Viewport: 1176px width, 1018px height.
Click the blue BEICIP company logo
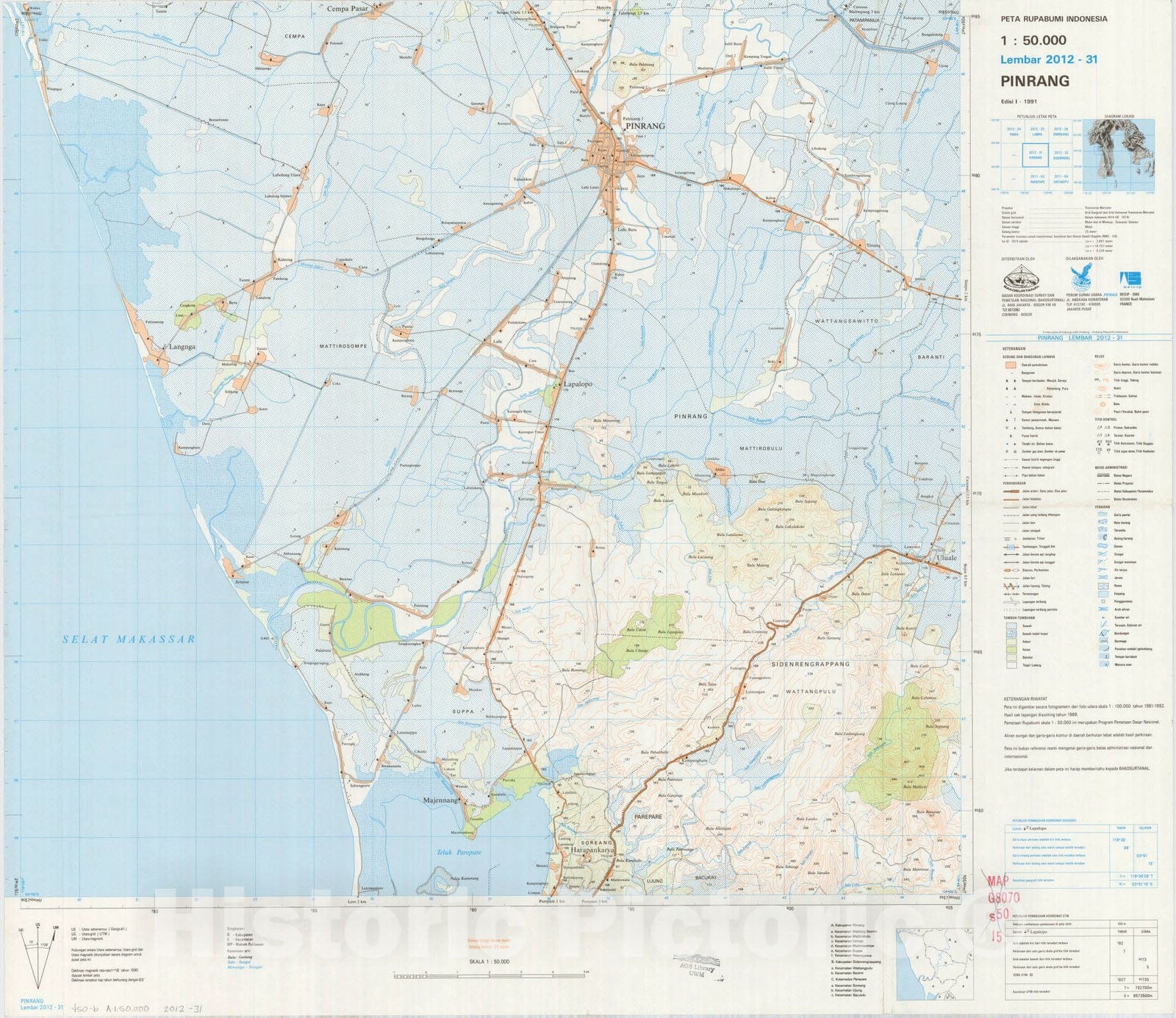pyautogui.click(x=1130, y=279)
